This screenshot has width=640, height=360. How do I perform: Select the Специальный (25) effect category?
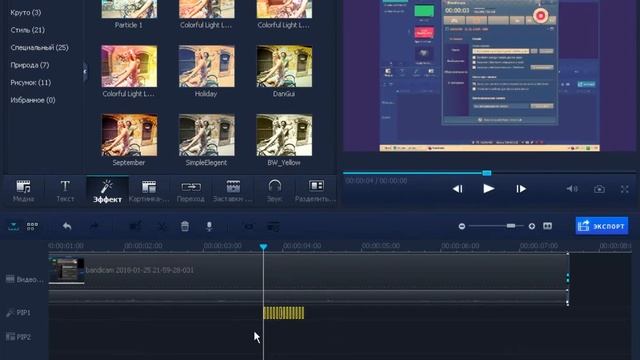[x=39, y=47]
